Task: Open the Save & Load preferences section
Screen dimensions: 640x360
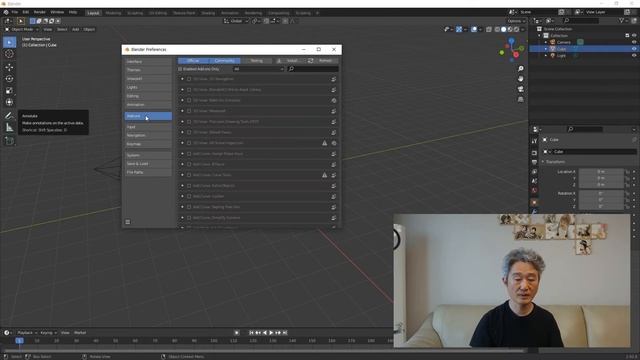Action: [148, 164]
